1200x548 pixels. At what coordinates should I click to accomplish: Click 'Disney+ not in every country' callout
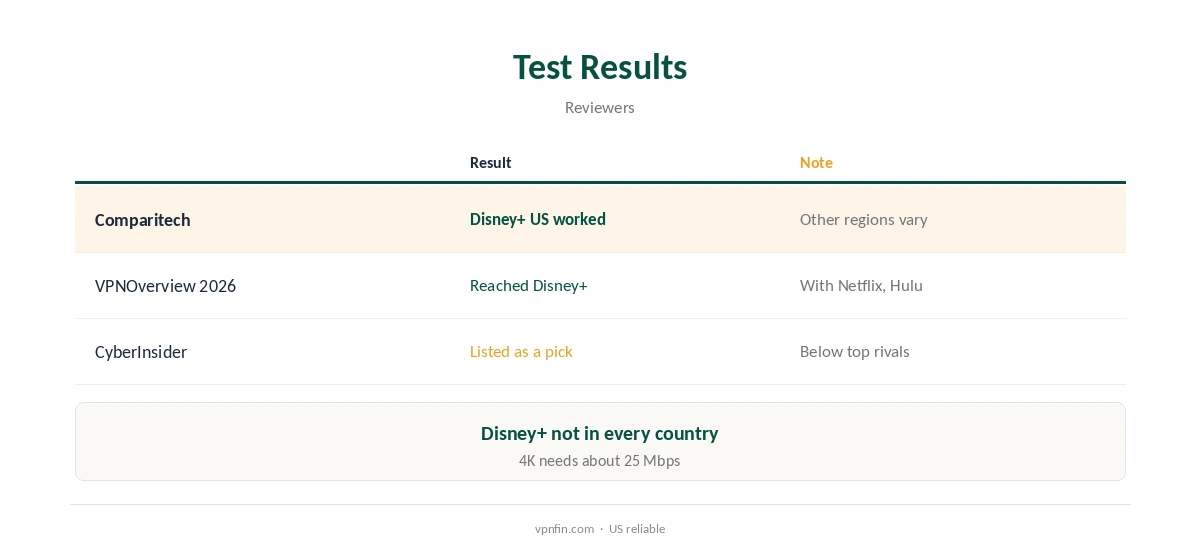point(600,433)
